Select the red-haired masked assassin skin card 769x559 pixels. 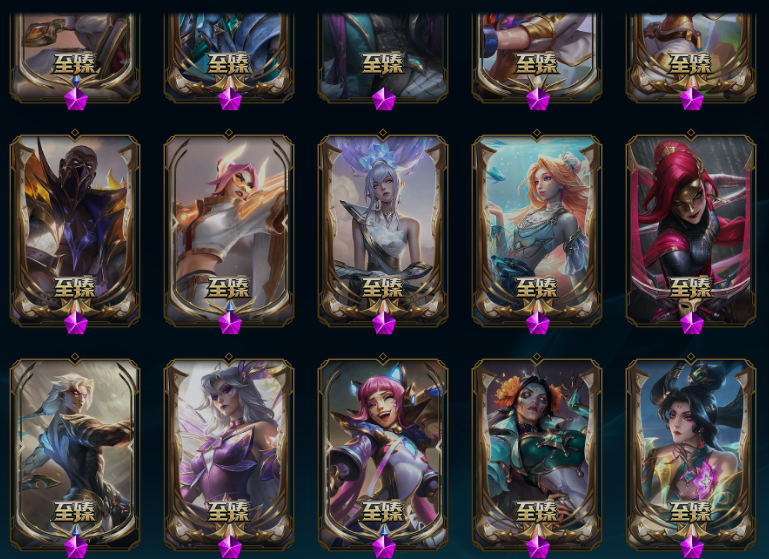pos(691,230)
